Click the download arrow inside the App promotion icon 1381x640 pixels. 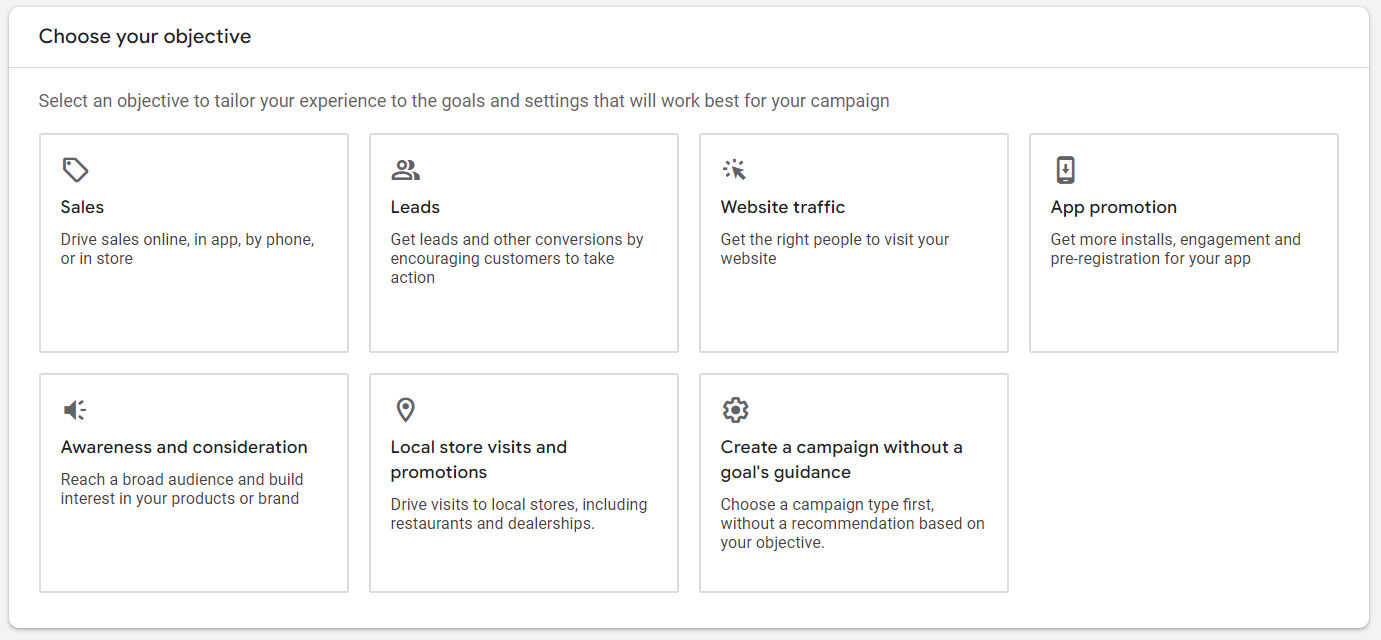[1064, 170]
